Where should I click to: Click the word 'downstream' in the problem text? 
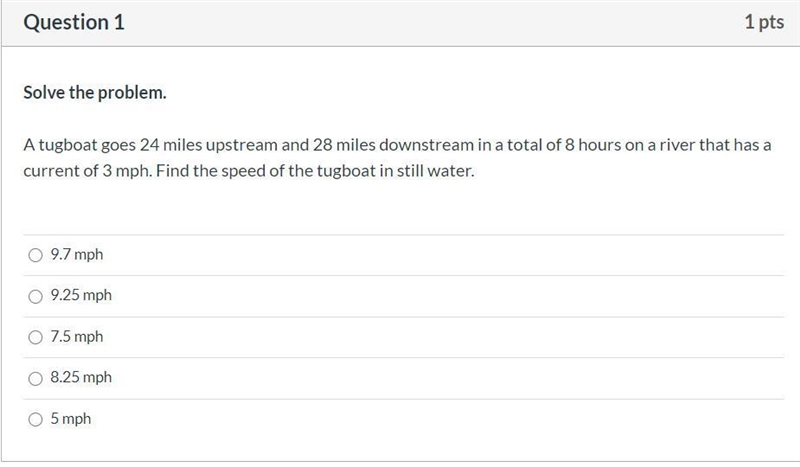pos(426,145)
